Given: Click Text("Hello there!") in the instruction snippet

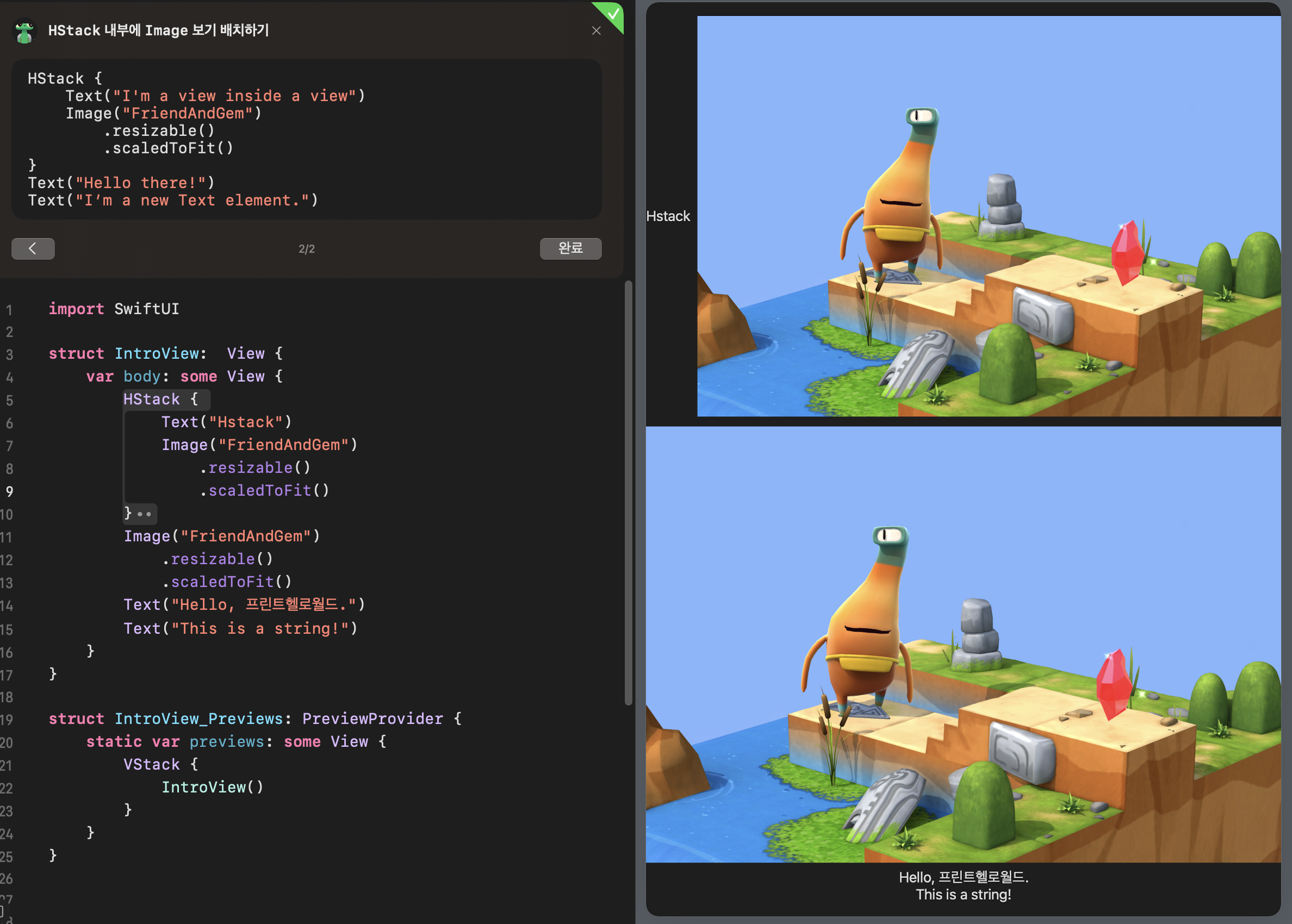Looking at the screenshot, I should point(121,183).
